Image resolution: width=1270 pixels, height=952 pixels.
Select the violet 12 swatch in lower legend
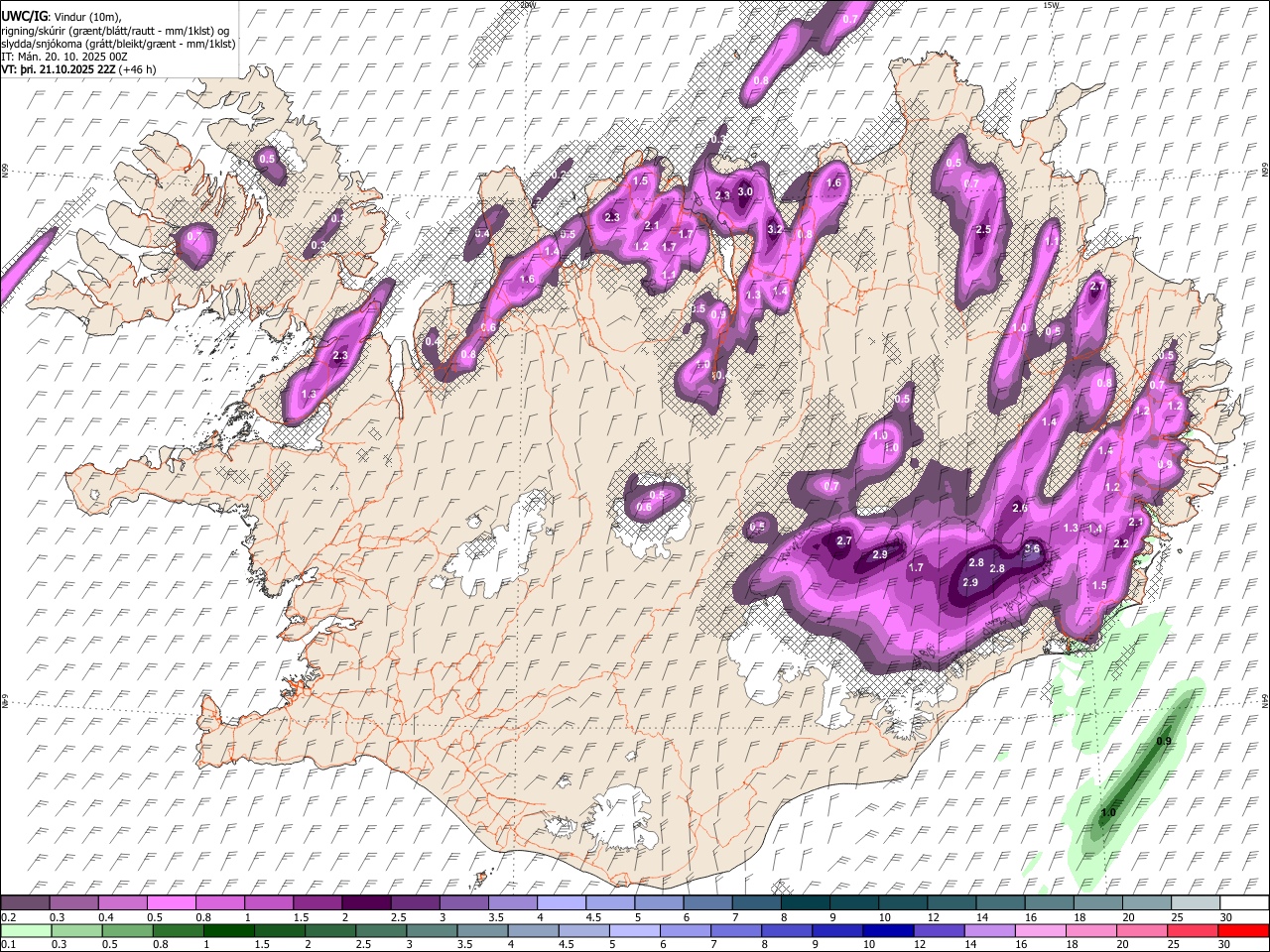(x=937, y=930)
